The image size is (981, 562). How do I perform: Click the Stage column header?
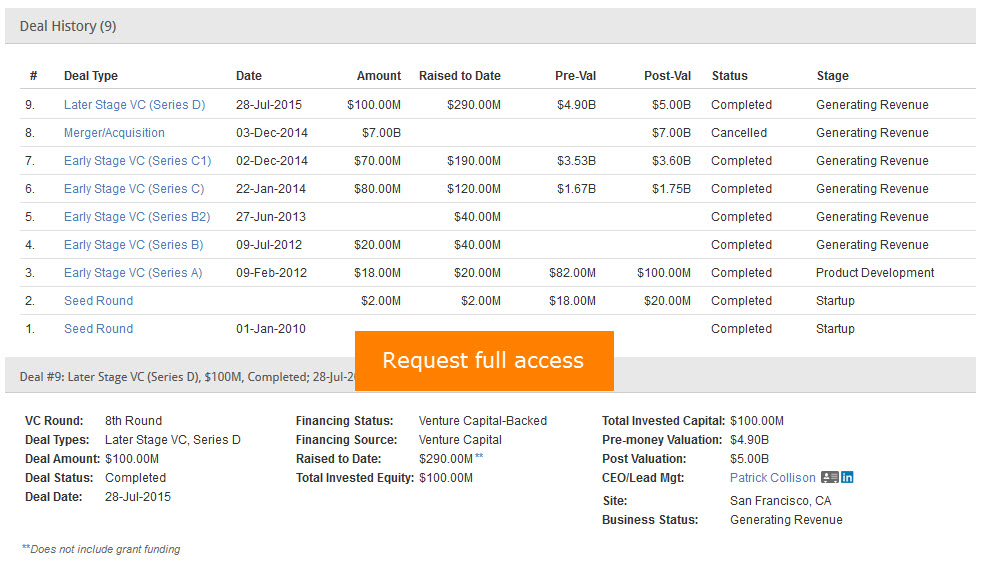coord(832,76)
